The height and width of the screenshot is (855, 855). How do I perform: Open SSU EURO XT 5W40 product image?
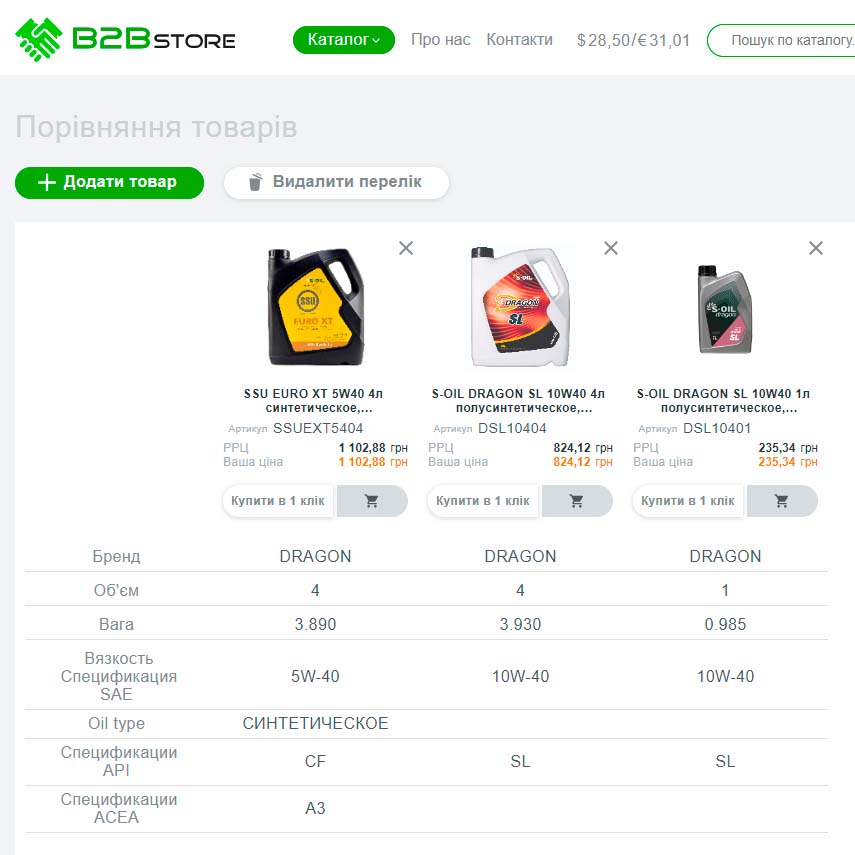pos(315,307)
